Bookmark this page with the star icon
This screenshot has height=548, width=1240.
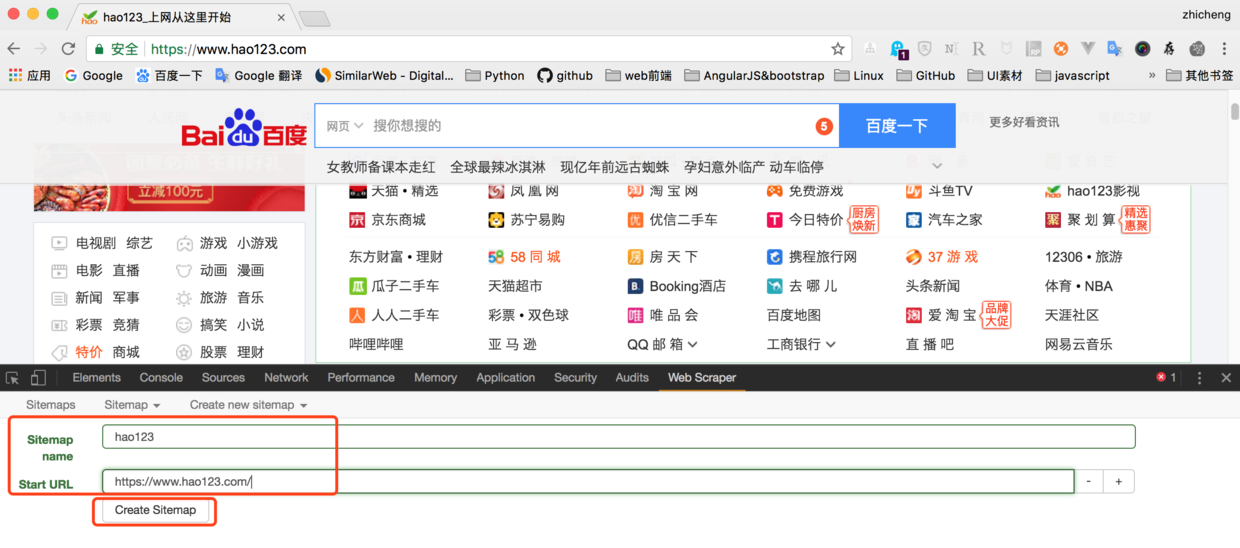click(x=838, y=49)
